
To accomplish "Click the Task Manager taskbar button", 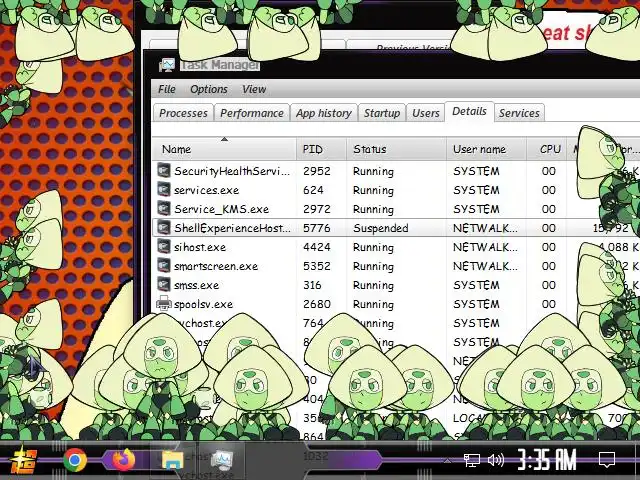I will (x=222, y=460).
